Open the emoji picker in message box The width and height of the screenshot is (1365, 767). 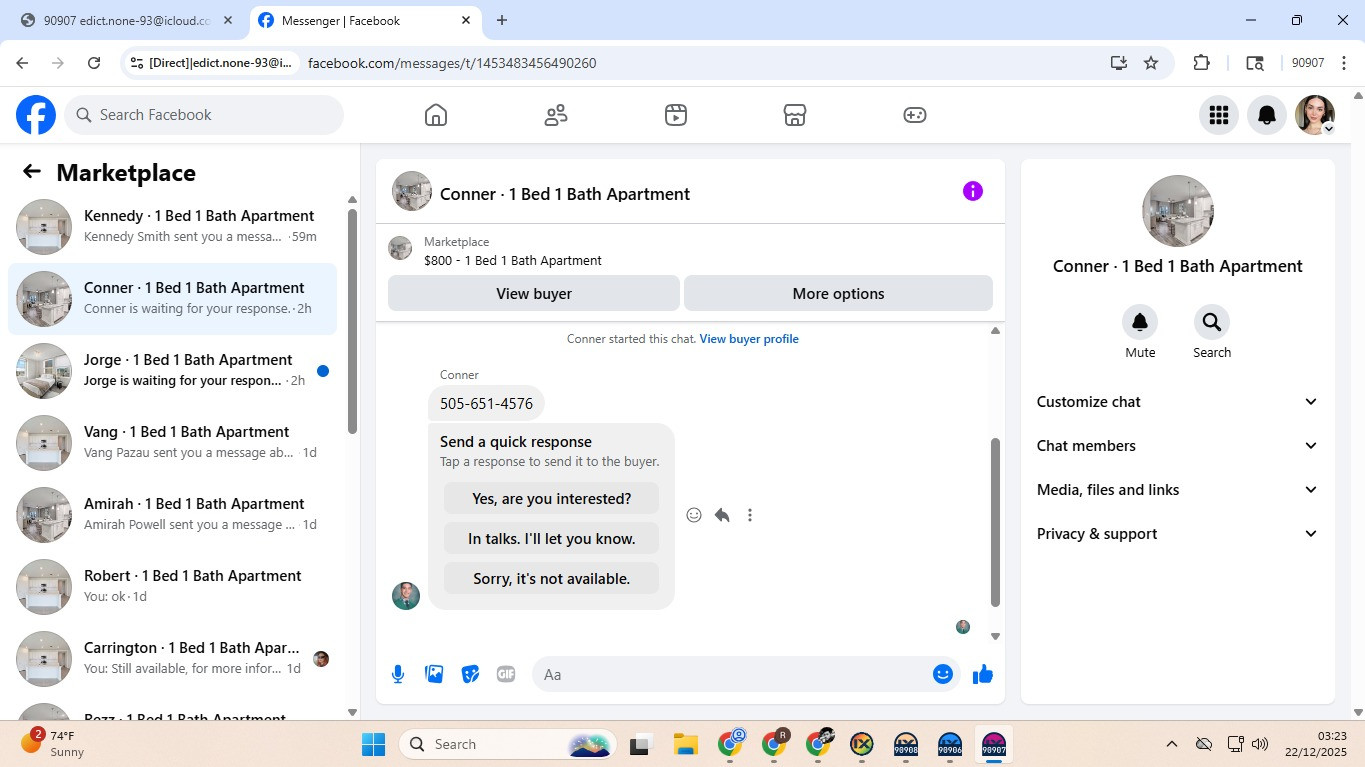(942, 674)
